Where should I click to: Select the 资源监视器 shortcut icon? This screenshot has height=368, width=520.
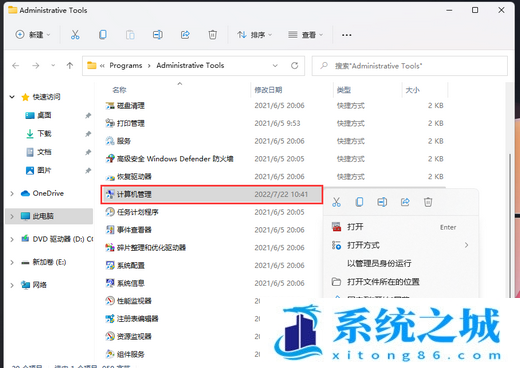coord(110,336)
